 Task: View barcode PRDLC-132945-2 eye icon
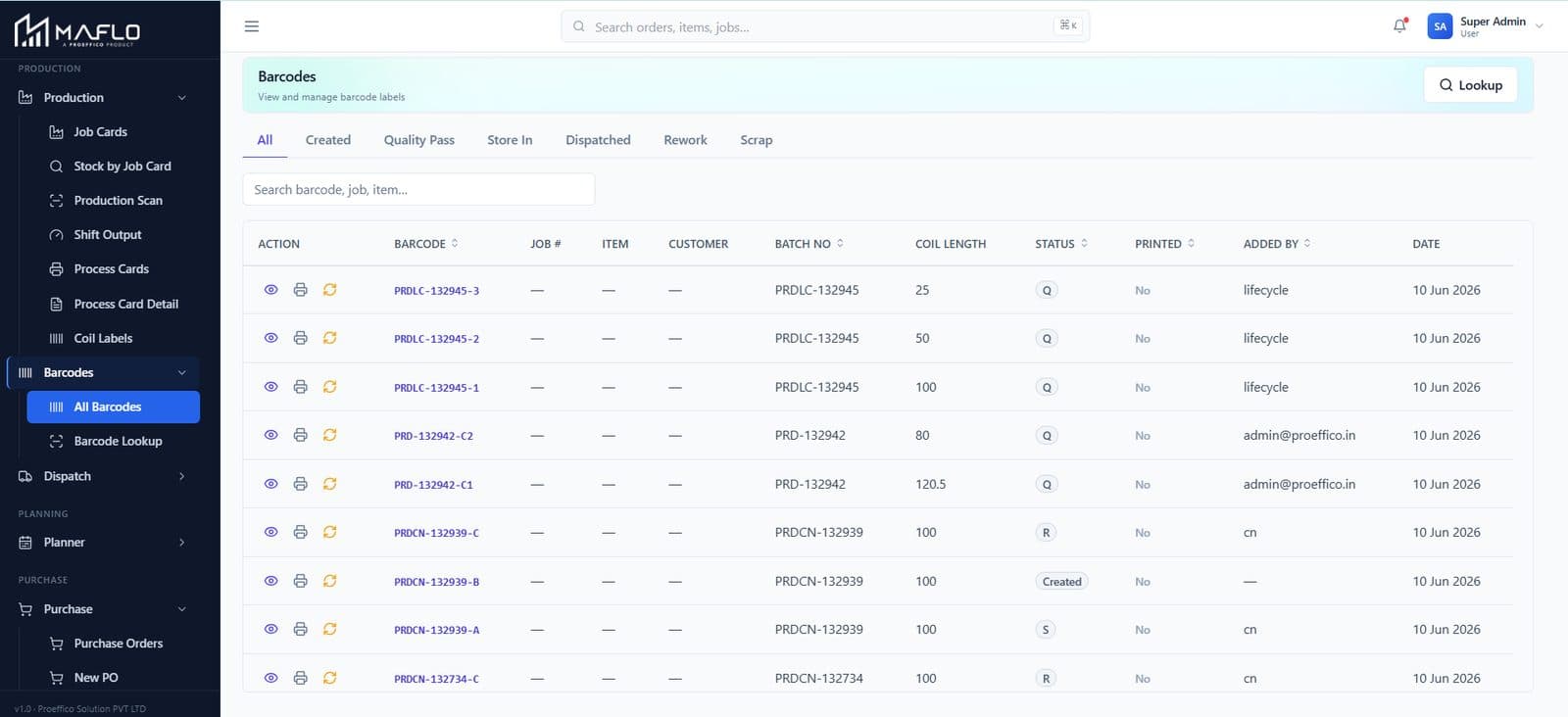[271, 338]
